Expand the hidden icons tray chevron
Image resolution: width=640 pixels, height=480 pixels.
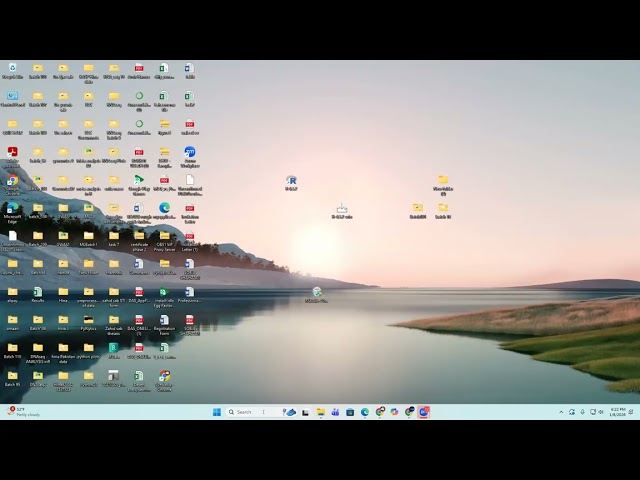560,411
